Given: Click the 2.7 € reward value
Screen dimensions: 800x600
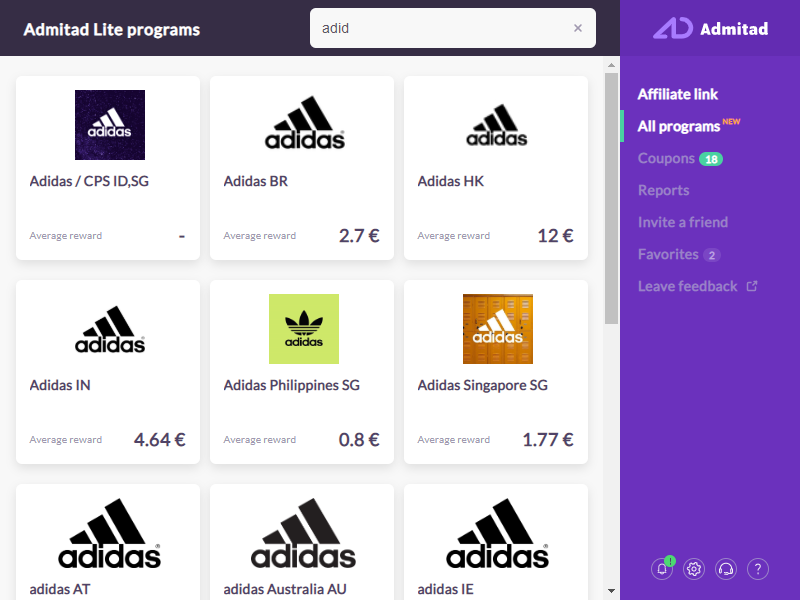Looking at the screenshot, I should point(359,236).
